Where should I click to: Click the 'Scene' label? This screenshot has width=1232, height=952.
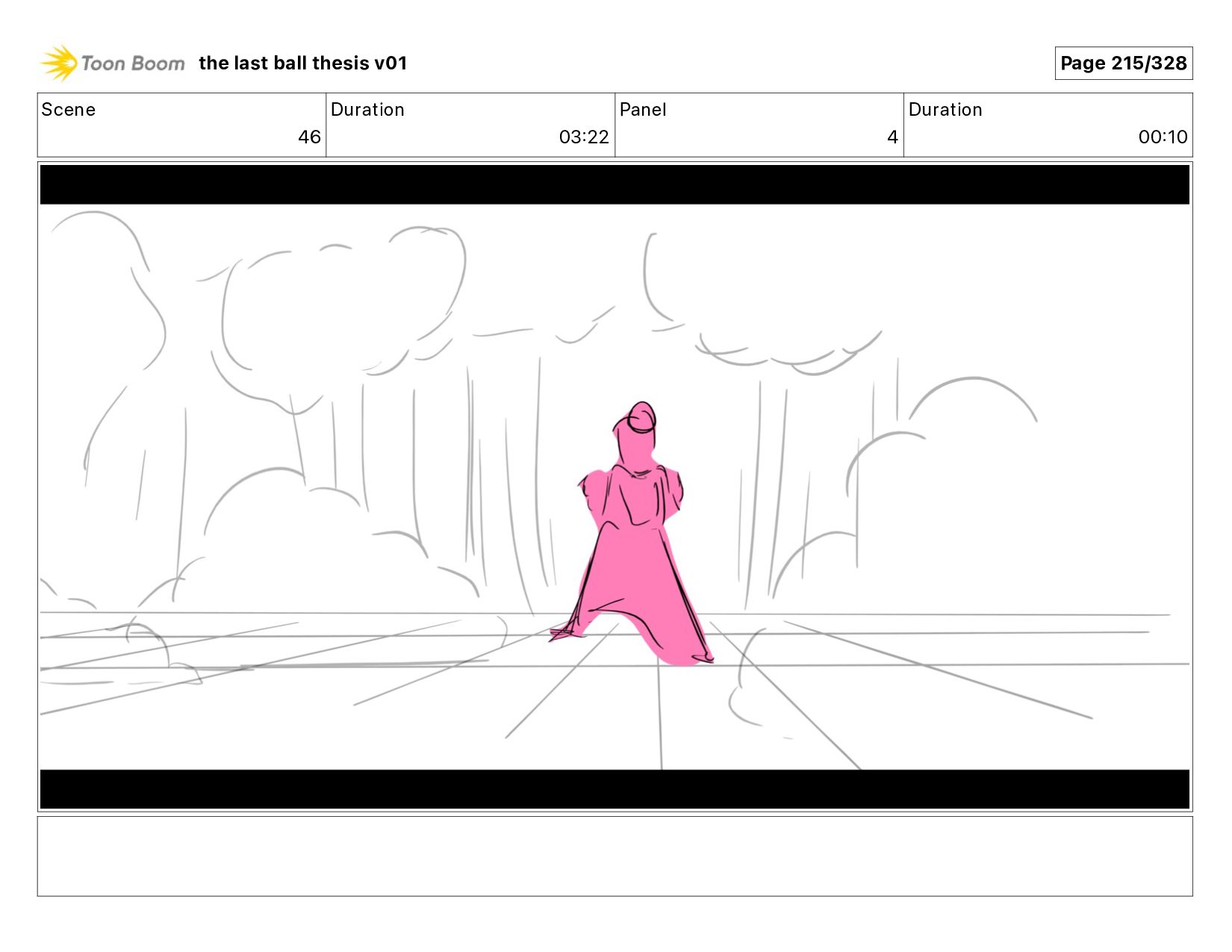tap(69, 110)
